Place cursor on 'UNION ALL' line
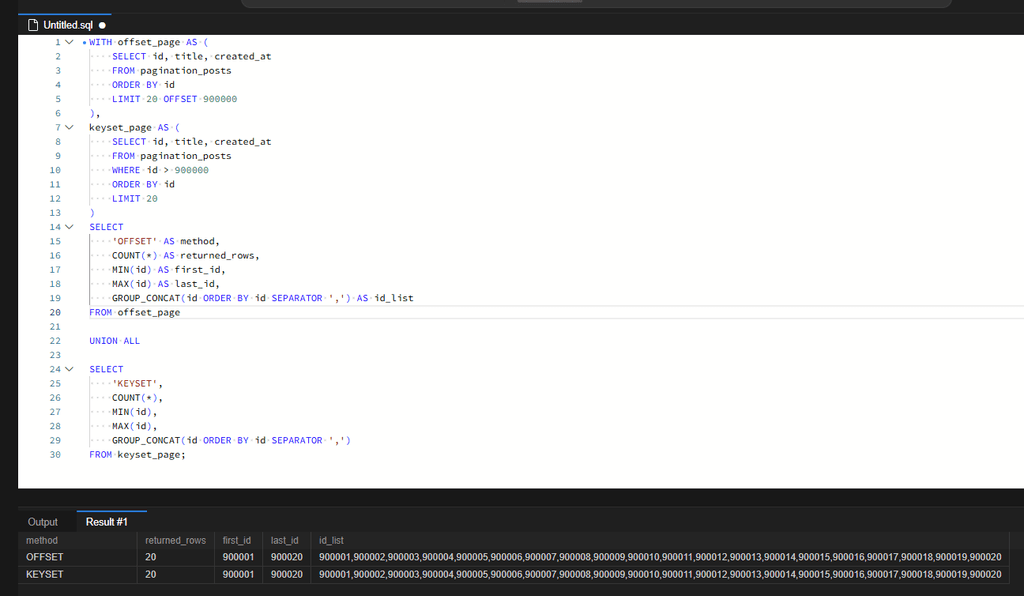The width and height of the screenshot is (1024, 596). (114, 341)
